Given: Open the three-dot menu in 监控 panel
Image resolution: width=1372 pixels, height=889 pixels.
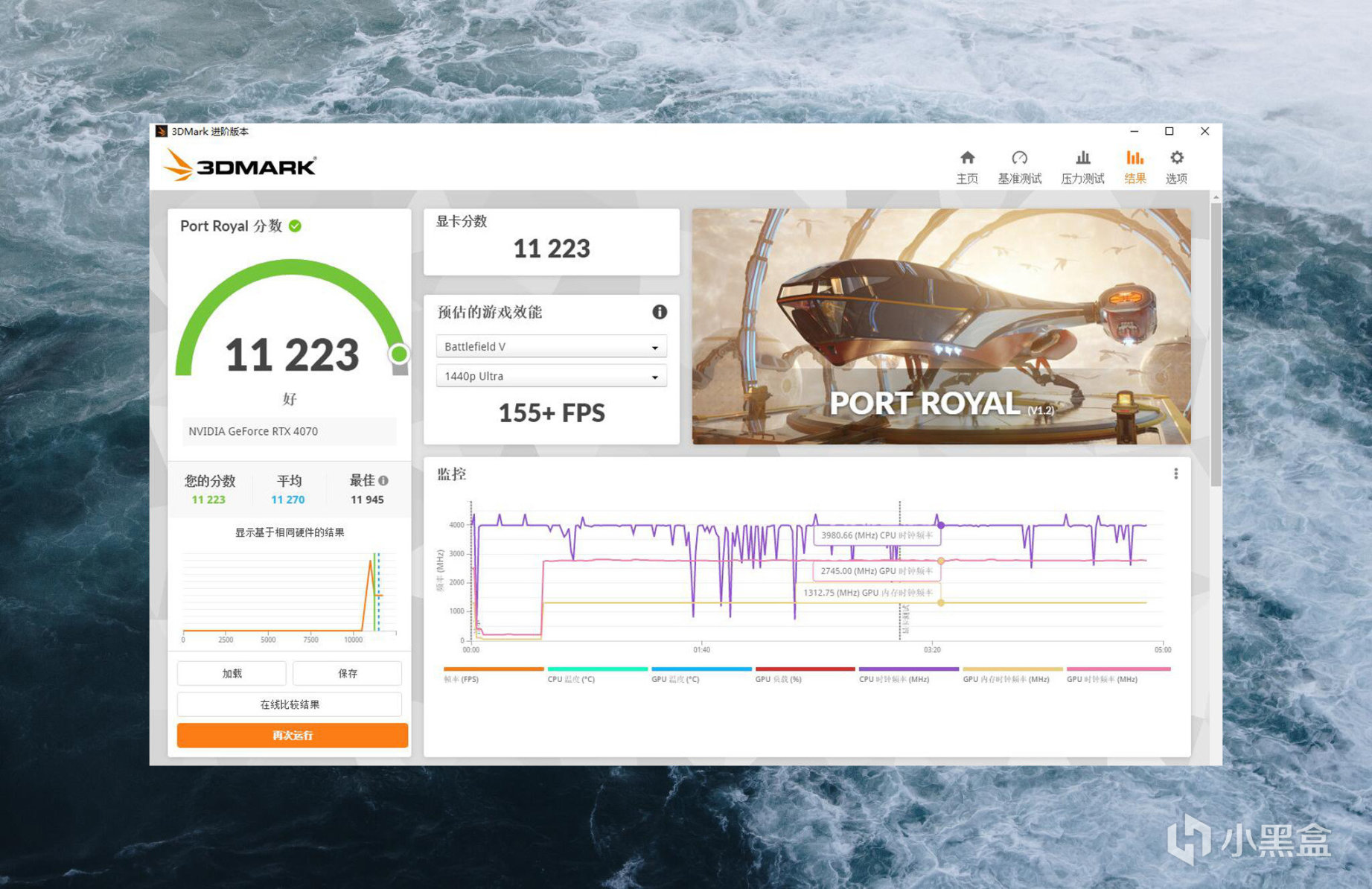Looking at the screenshot, I should pyautogui.click(x=1175, y=474).
